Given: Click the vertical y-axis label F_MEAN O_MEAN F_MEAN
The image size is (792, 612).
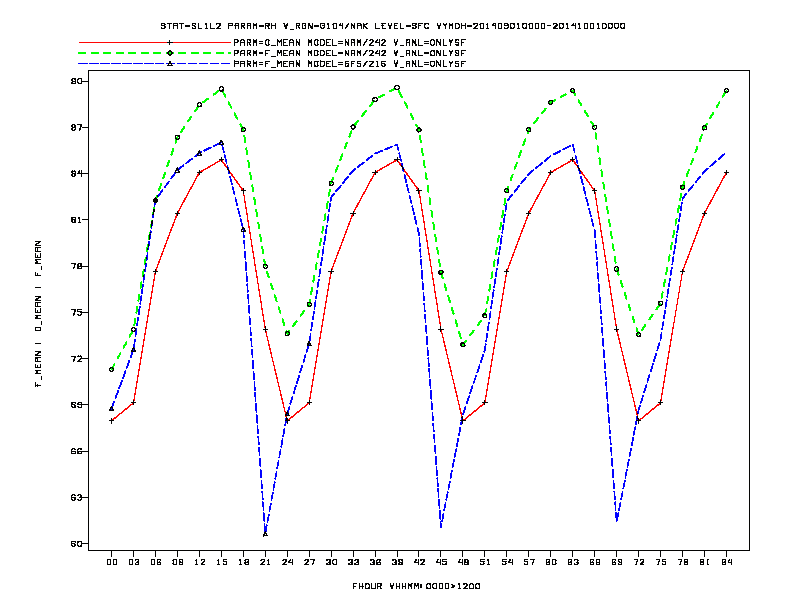Looking at the screenshot, I should coord(38,314).
